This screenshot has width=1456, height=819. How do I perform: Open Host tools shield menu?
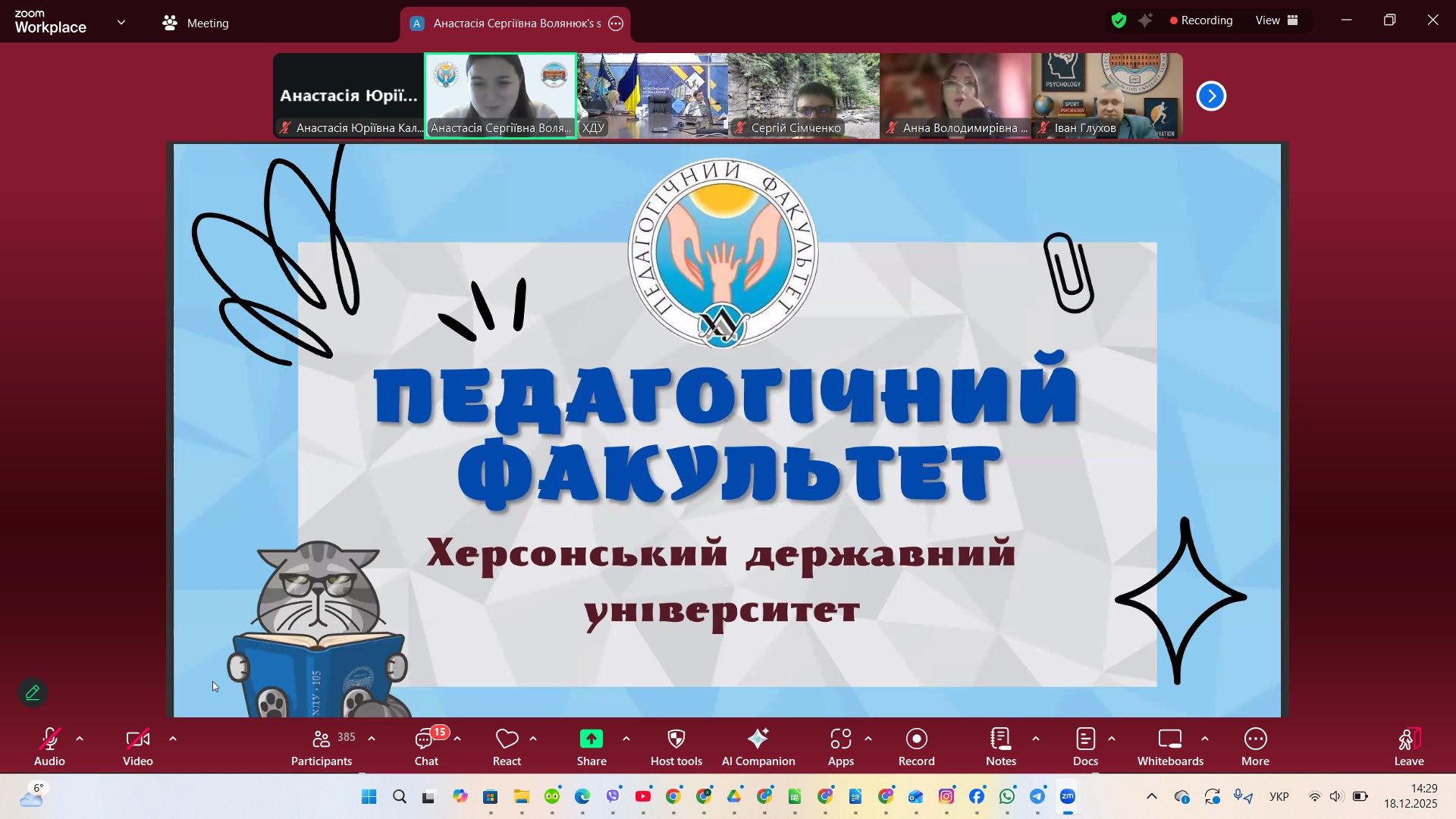(x=676, y=747)
